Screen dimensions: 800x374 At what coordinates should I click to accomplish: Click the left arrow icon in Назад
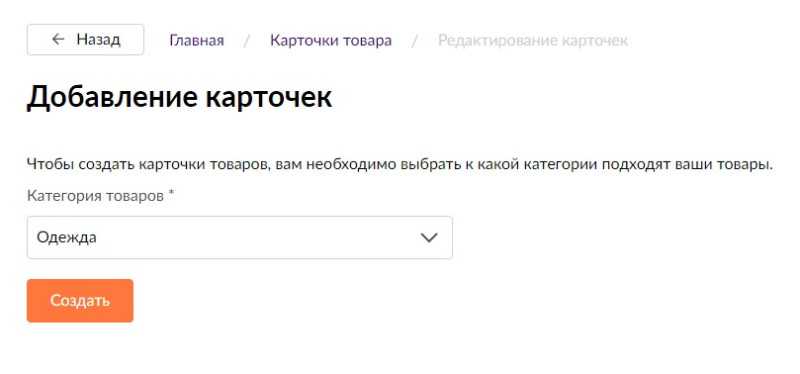[58, 39]
